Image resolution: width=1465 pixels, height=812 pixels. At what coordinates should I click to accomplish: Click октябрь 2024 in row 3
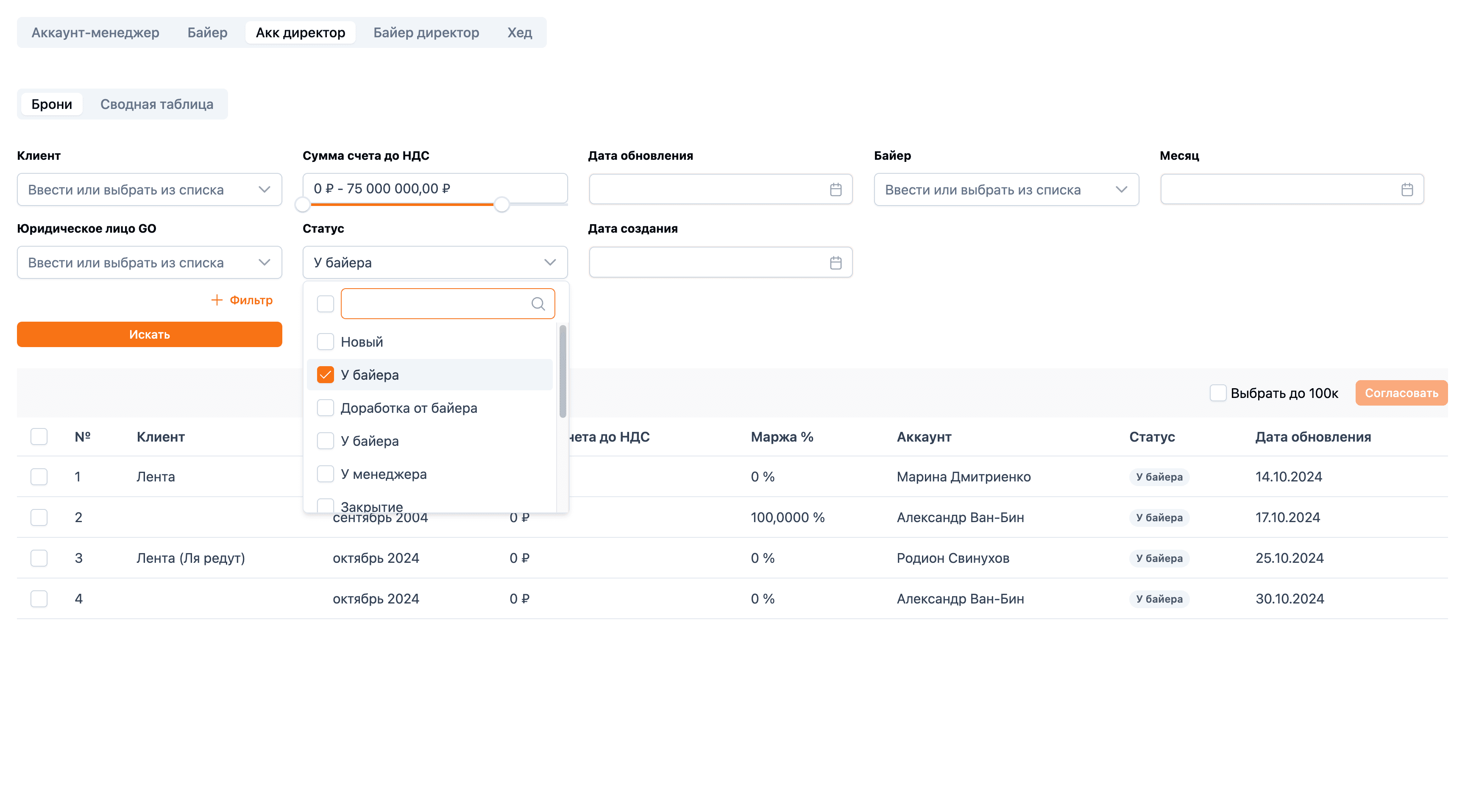[376, 558]
